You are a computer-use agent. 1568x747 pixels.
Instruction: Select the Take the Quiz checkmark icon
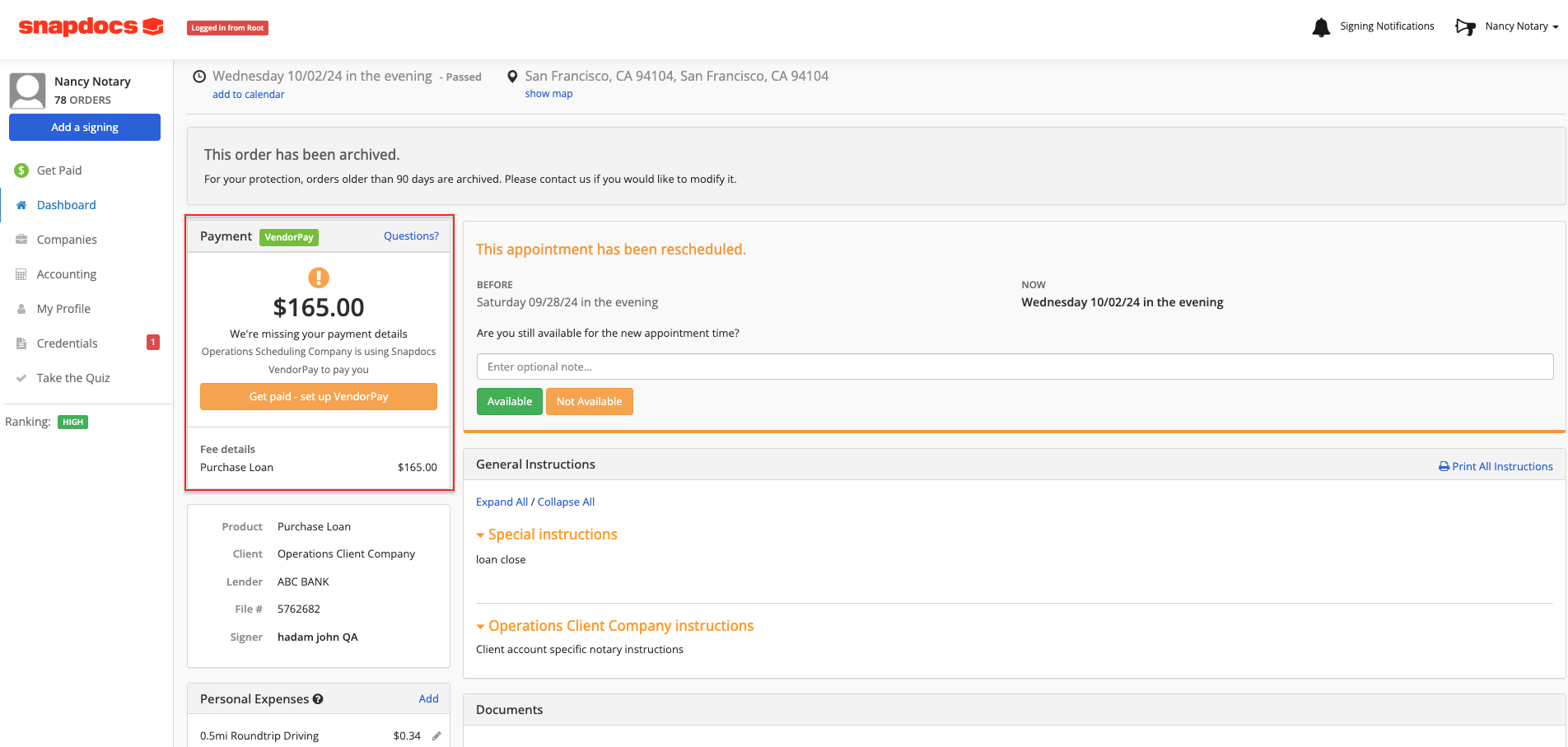point(21,377)
